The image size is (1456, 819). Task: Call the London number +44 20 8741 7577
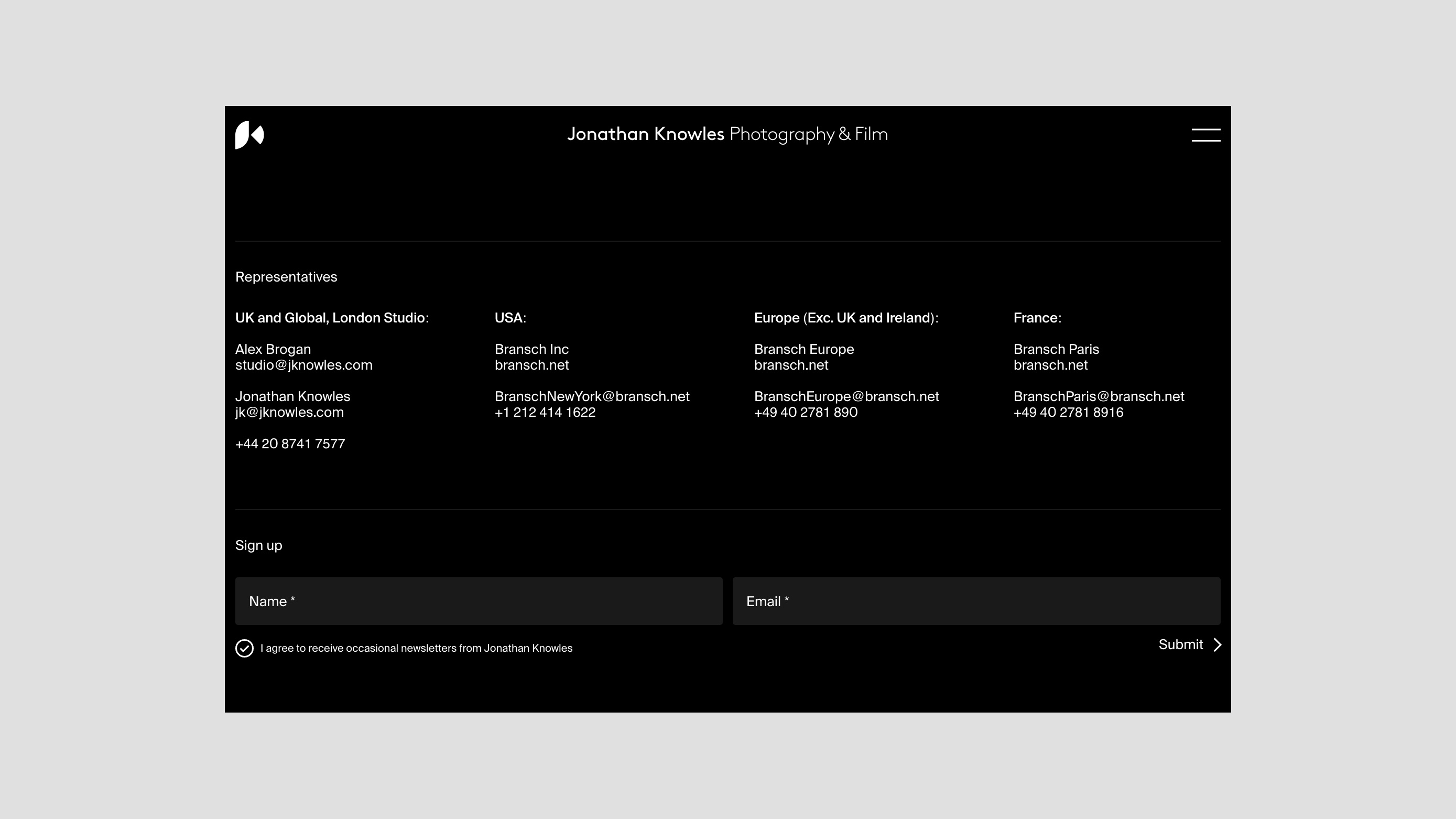click(x=290, y=444)
